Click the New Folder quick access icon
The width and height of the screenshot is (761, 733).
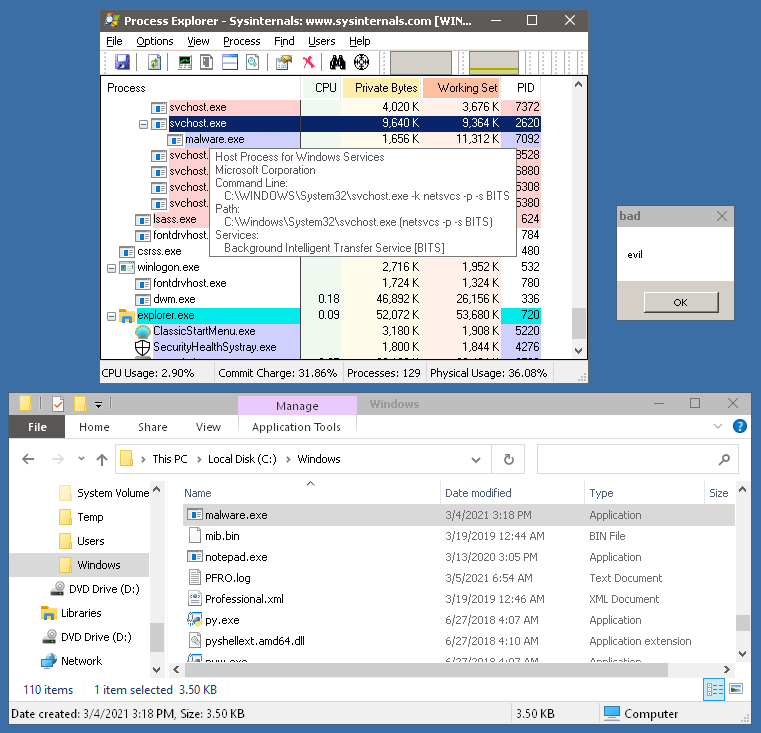pos(80,404)
